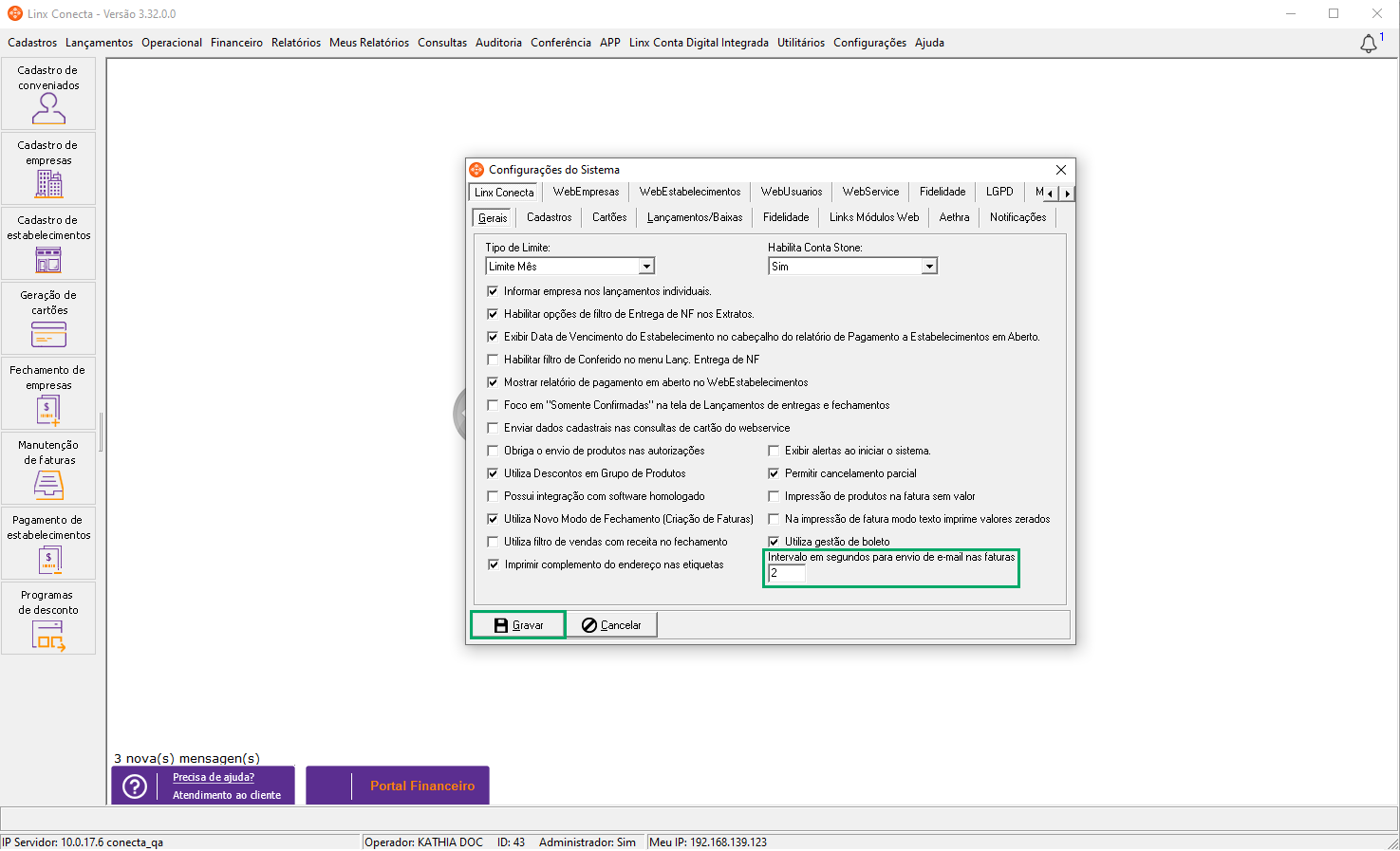Click the help question mark icon

(135, 786)
